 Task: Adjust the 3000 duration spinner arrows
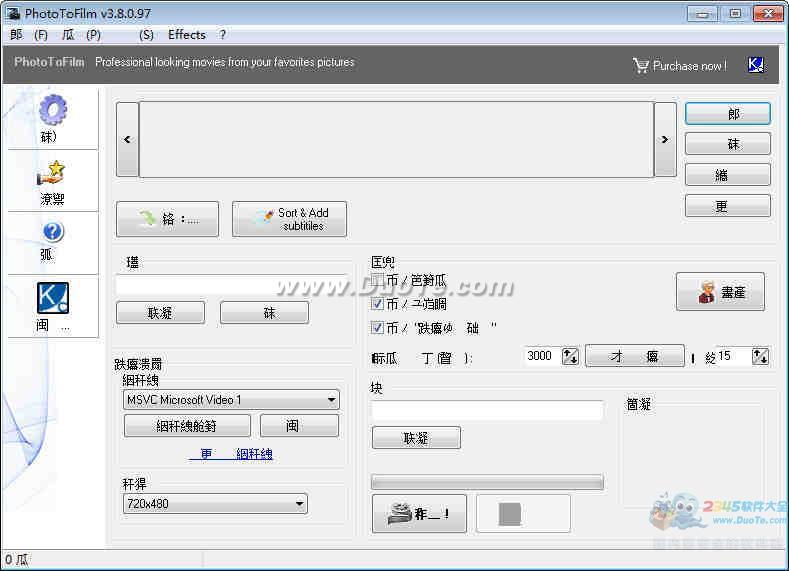pos(570,357)
